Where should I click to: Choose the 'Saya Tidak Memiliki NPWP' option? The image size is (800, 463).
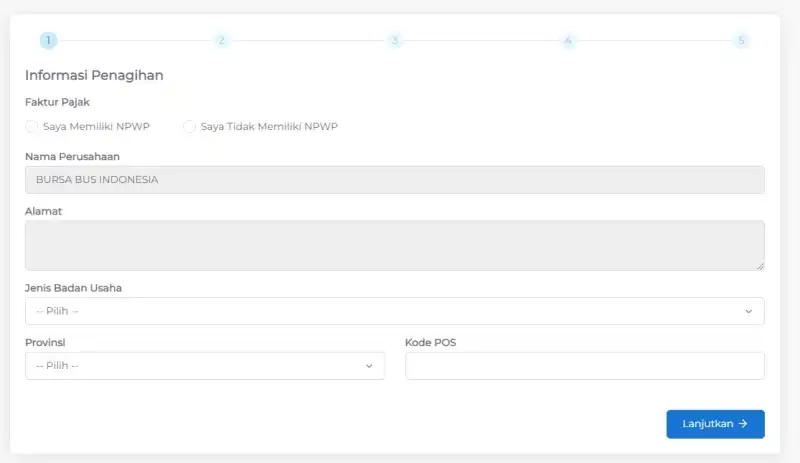coord(189,127)
